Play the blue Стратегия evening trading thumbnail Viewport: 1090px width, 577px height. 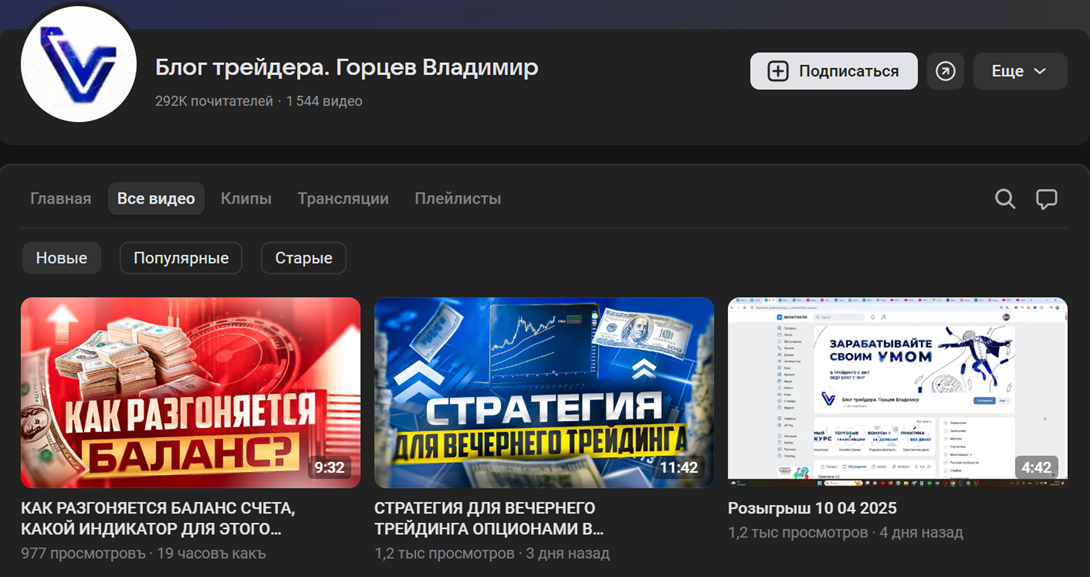(x=543, y=392)
